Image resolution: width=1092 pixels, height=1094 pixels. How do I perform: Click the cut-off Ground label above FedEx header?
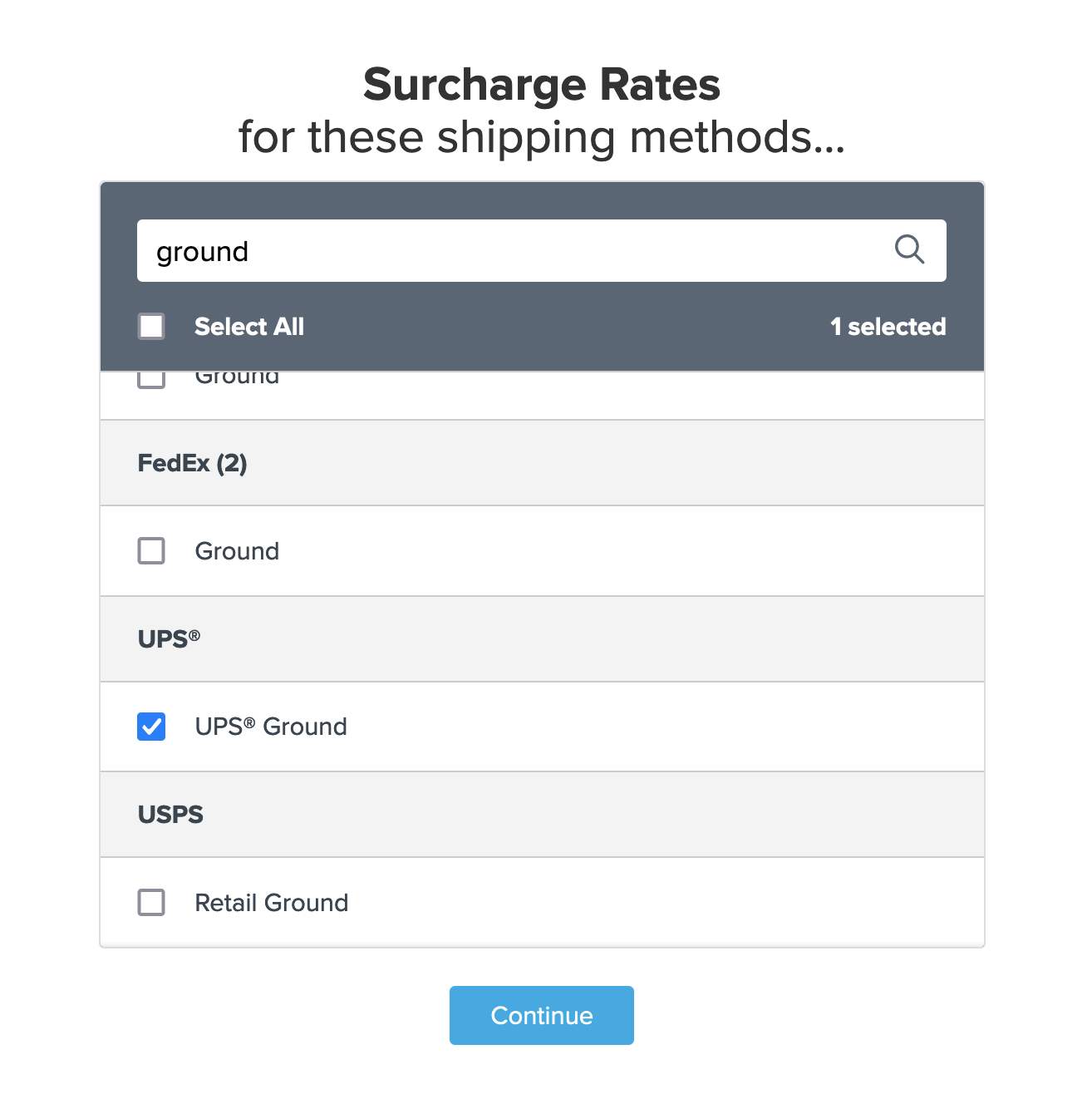click(237, 379)
